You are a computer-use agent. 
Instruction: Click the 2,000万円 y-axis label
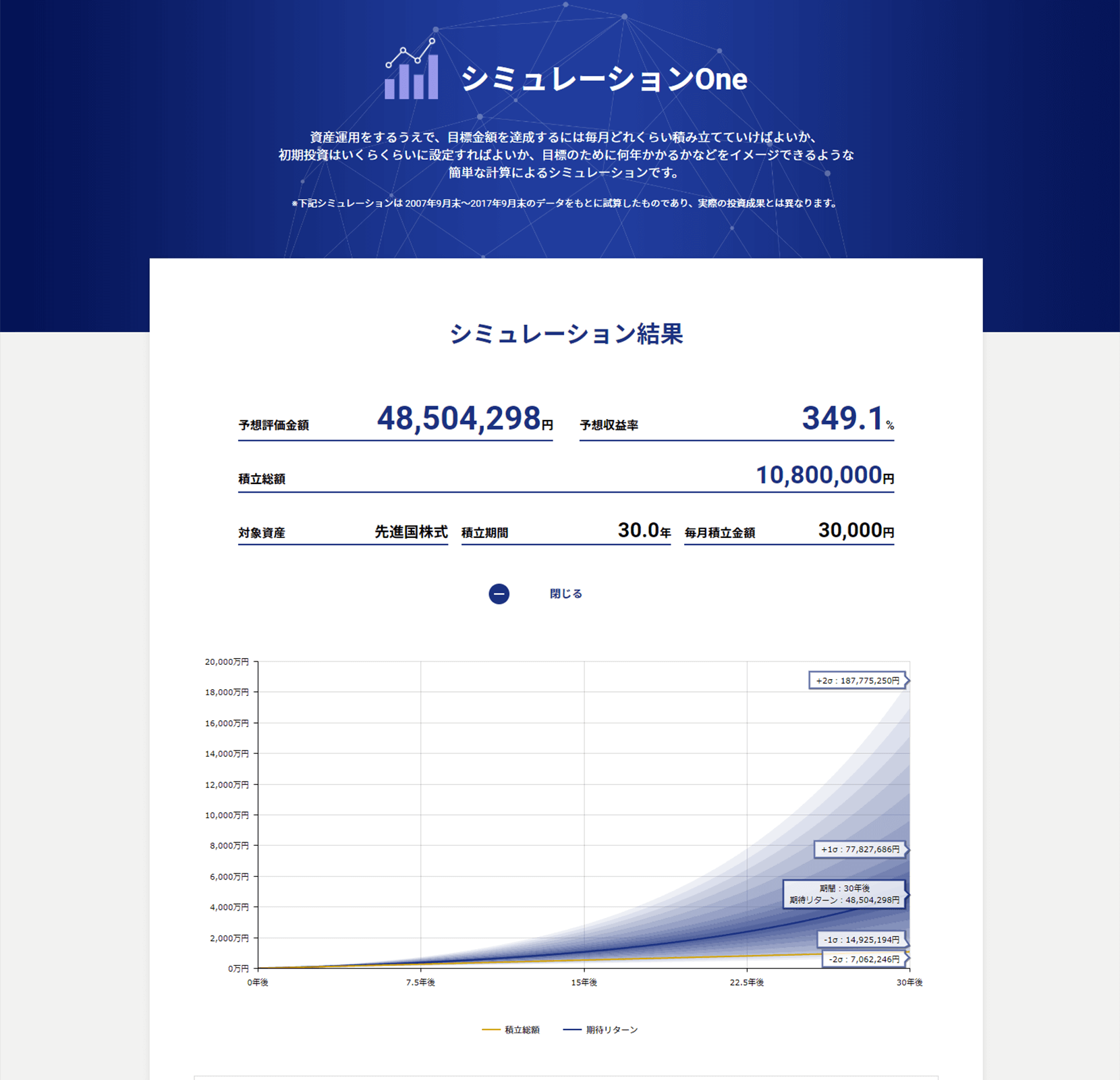229,938
